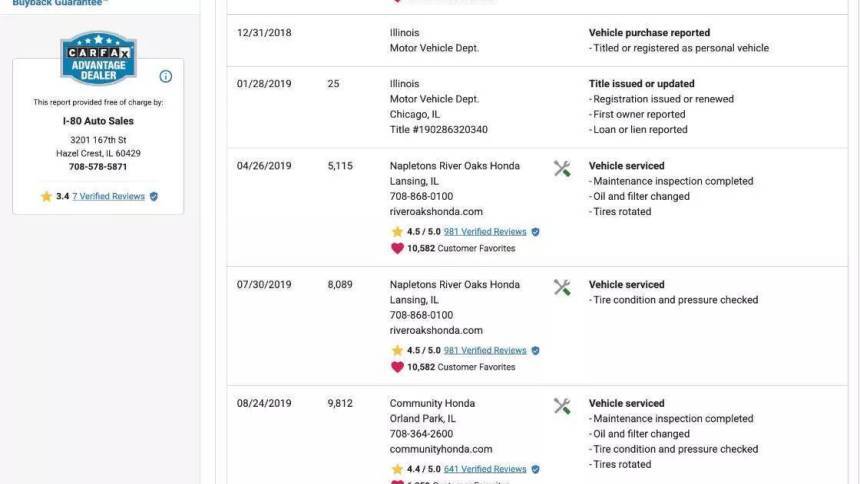Click the 01/28/2019 Title issued or updated row

(x=537, y=106)
